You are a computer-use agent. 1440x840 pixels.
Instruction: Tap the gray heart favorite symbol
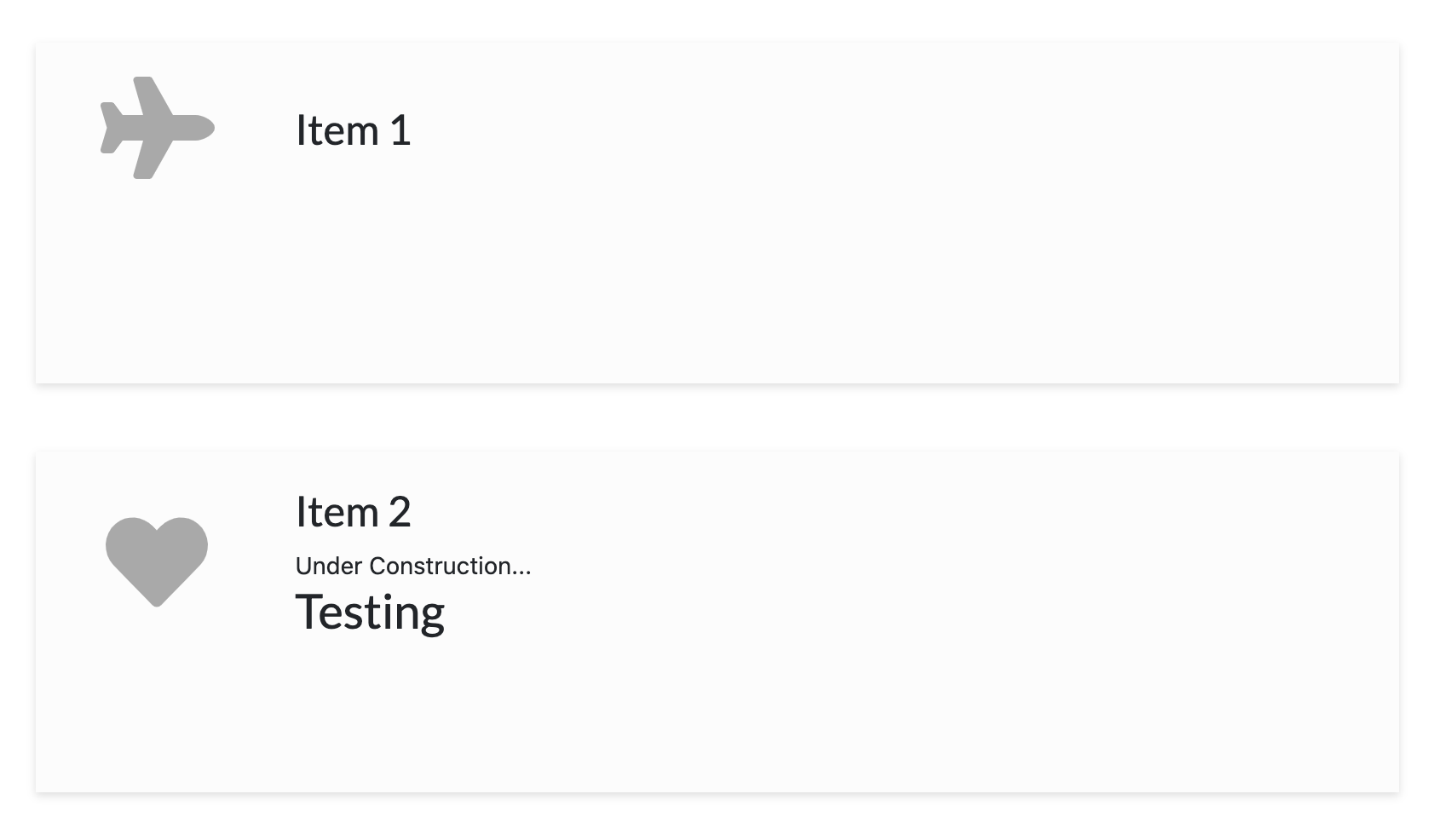tap(157, 562)
